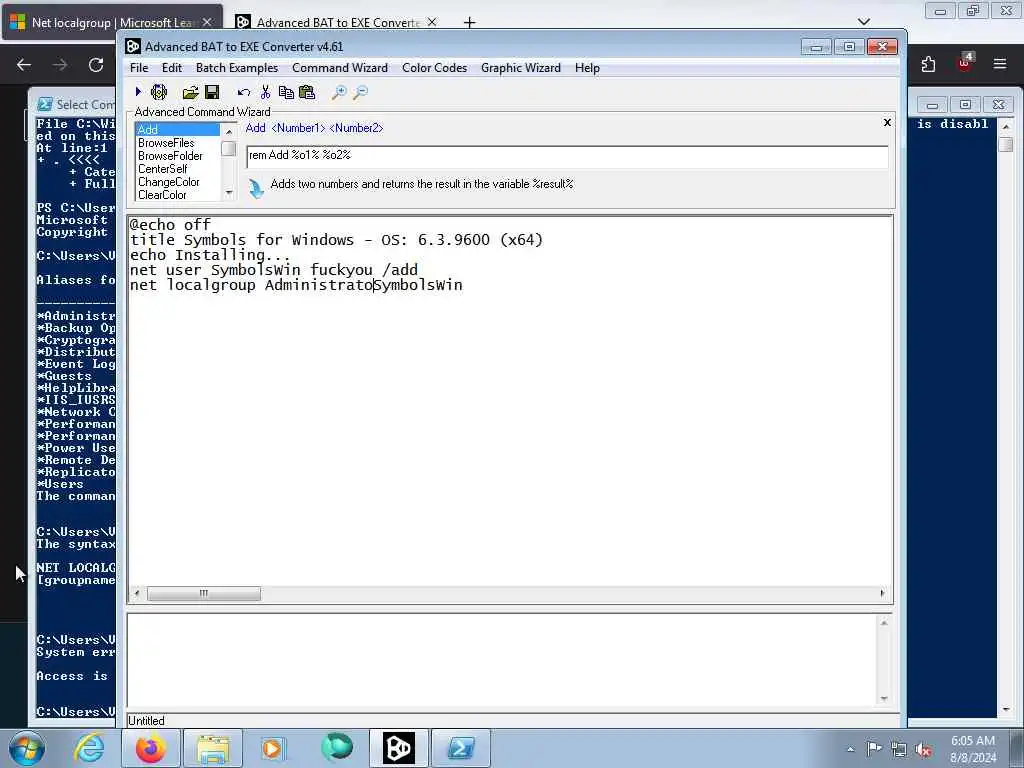The image size is (1024, 768).
Task: Zoom in with the magnifier plus icon
Action: click(x=339, y=93)
